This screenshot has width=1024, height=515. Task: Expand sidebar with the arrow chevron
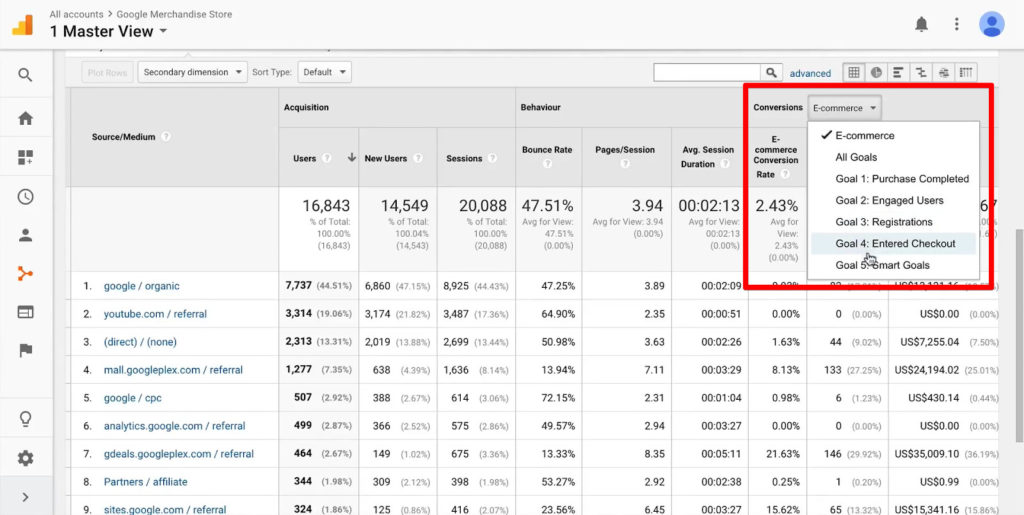[x=25, y=497]
